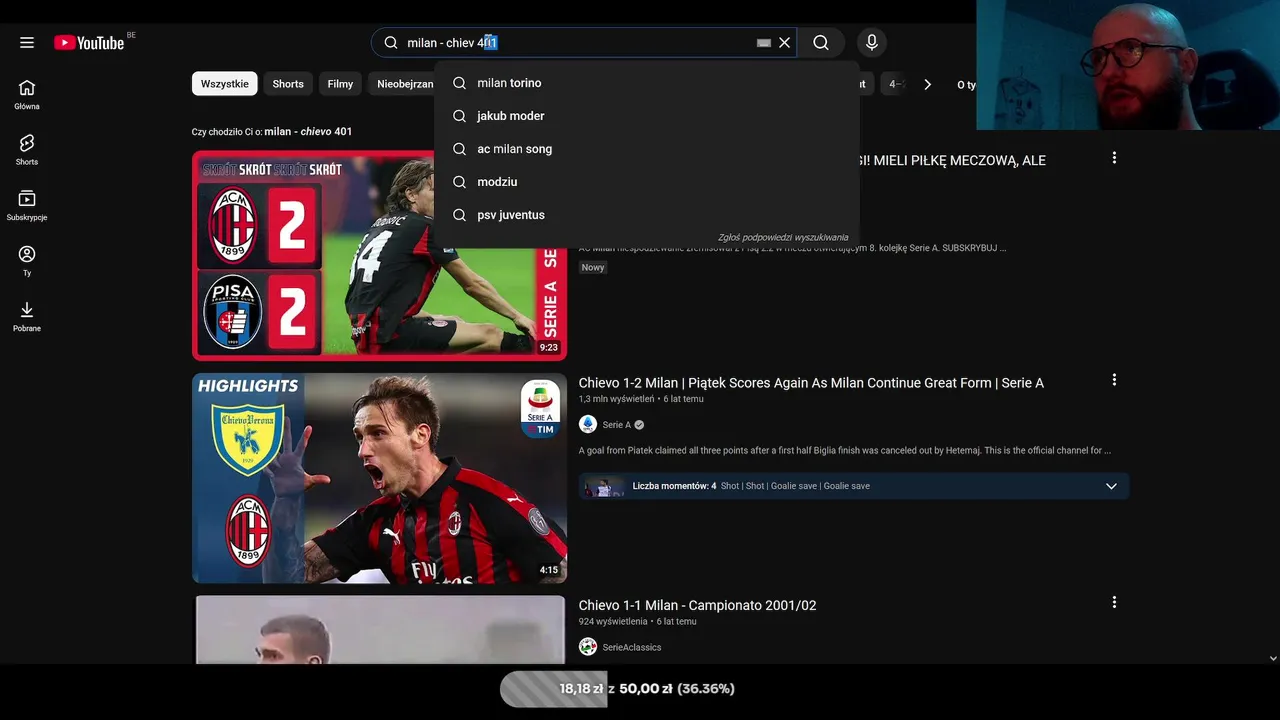Viewport: 1280px width, 720px height.
Task: Show more filter chips with right arrow
Action: pos(927,84)
